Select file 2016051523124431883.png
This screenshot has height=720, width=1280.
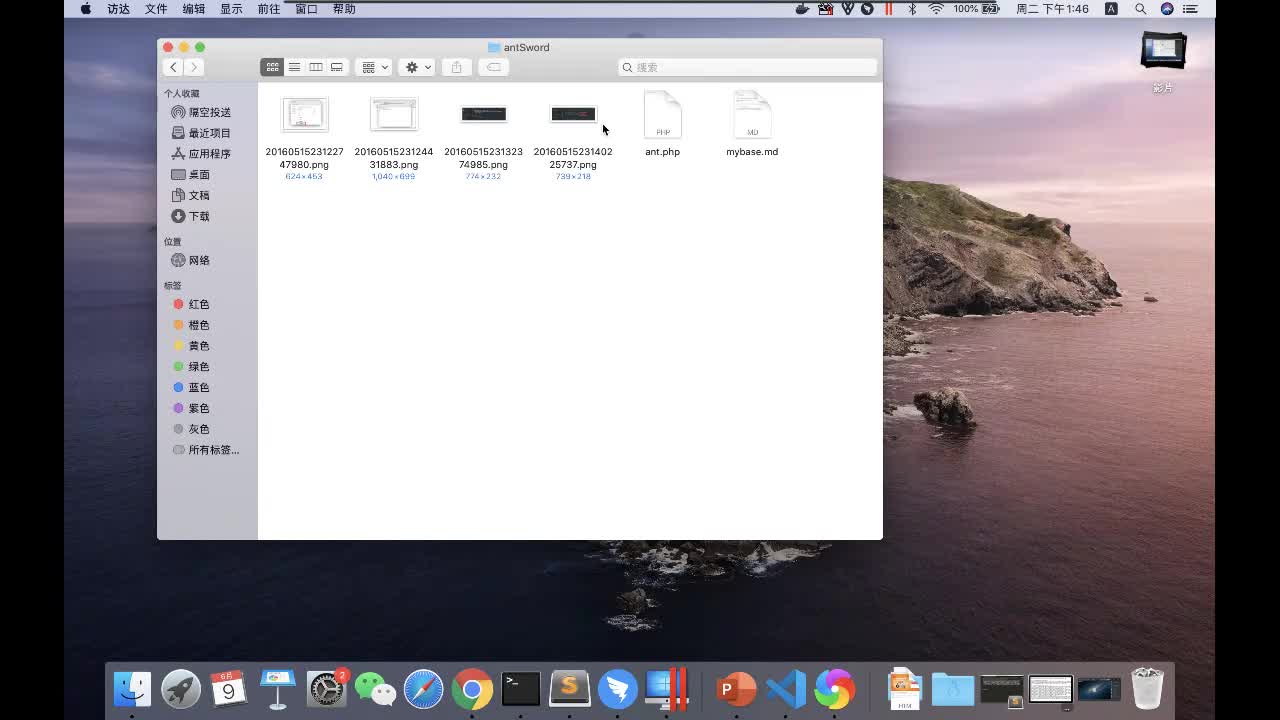[394, 115]
